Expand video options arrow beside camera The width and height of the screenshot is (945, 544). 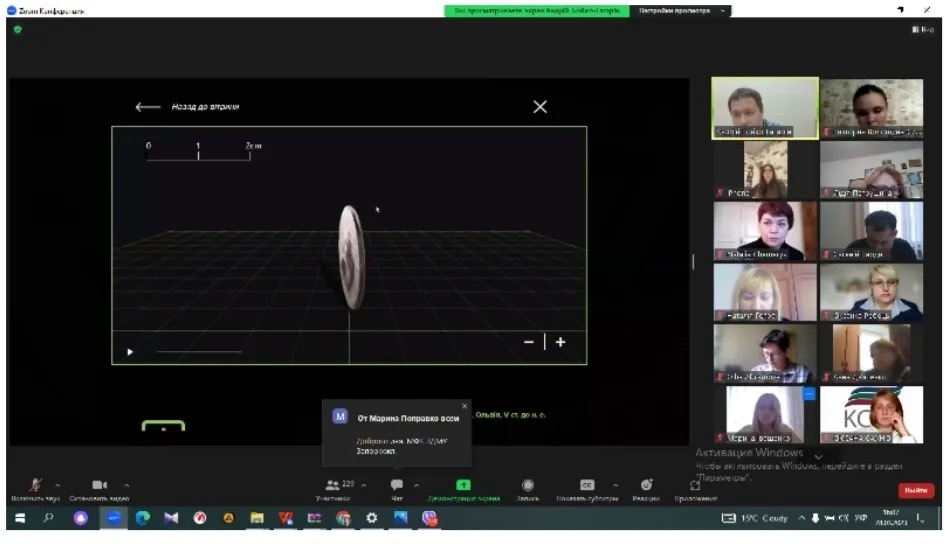[x=126, y=485]
